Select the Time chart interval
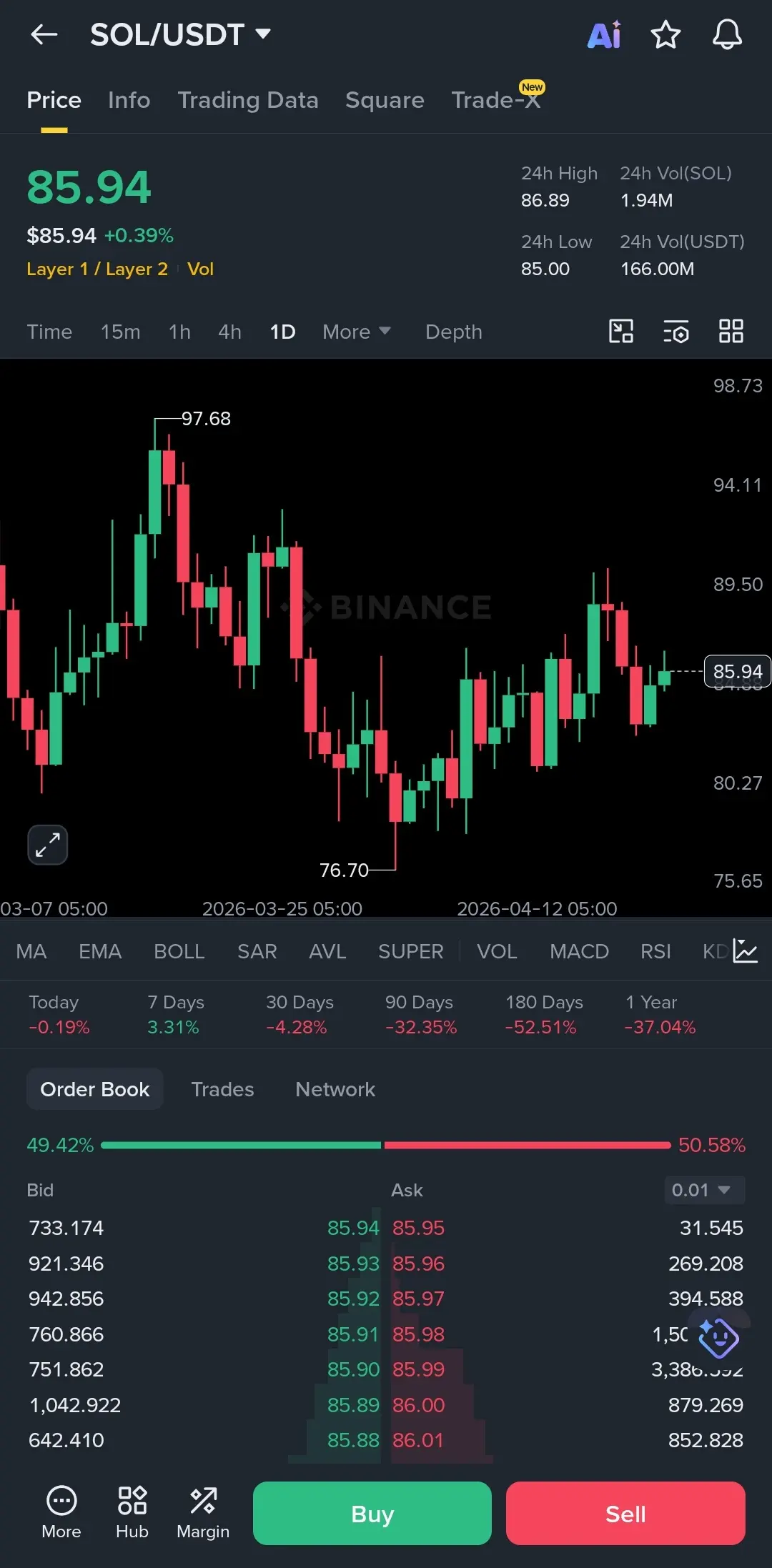Viewport: 772px width, 1568px height. tap(49, 332)
